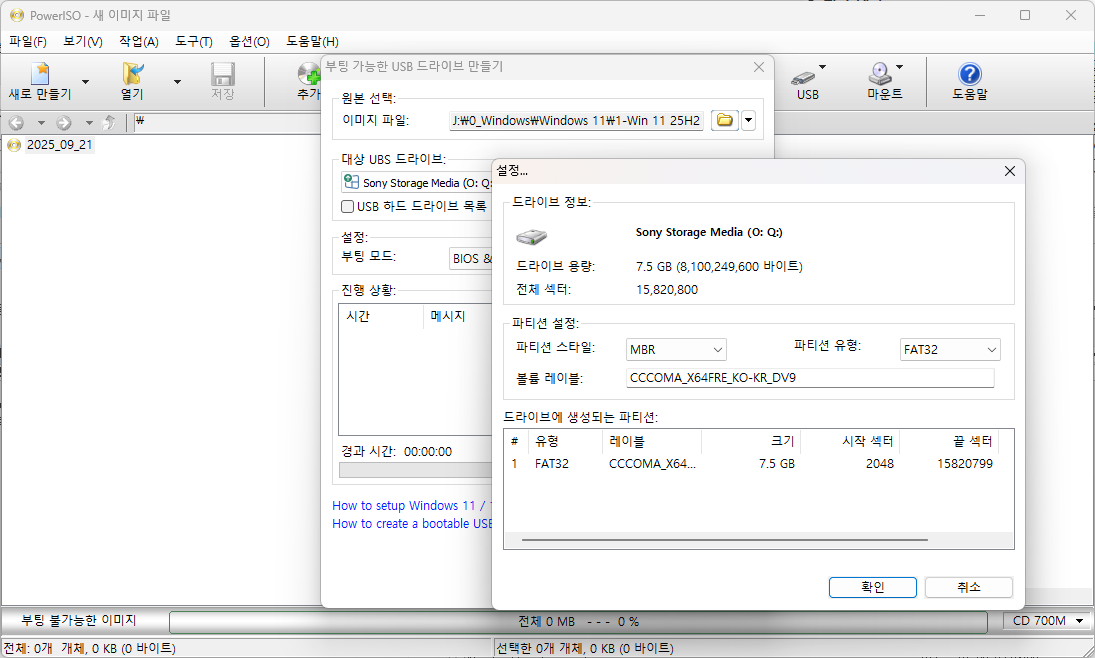
Task: Open the 마운트 dropdown arrow
Action: pyautogui.click(x=899, y=67)
